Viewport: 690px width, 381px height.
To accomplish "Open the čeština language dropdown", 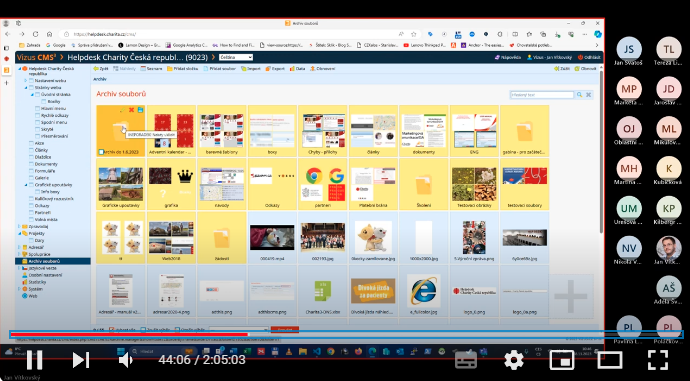I will click(x=236, y=57).
